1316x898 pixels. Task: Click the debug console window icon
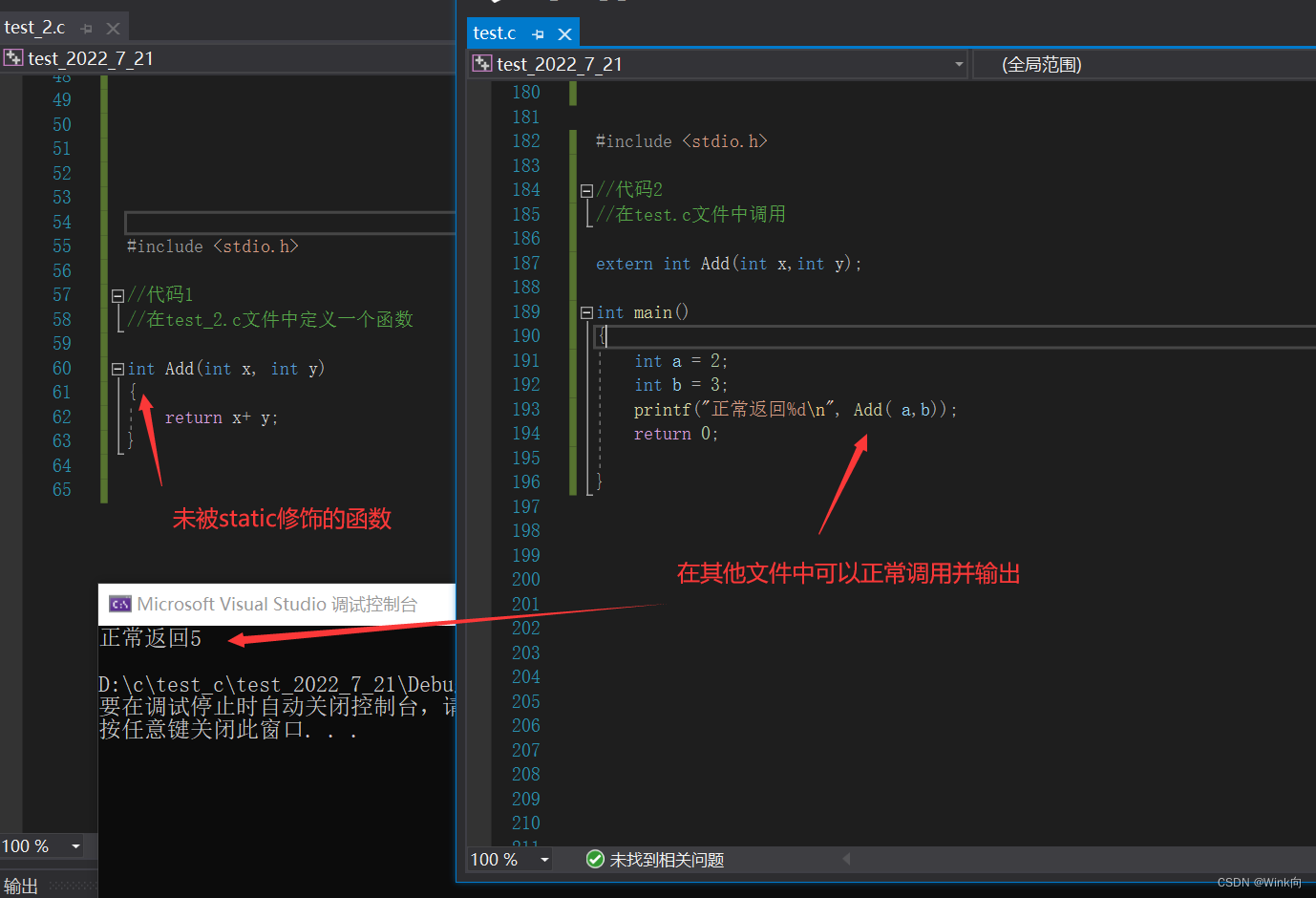click(120, 604)
